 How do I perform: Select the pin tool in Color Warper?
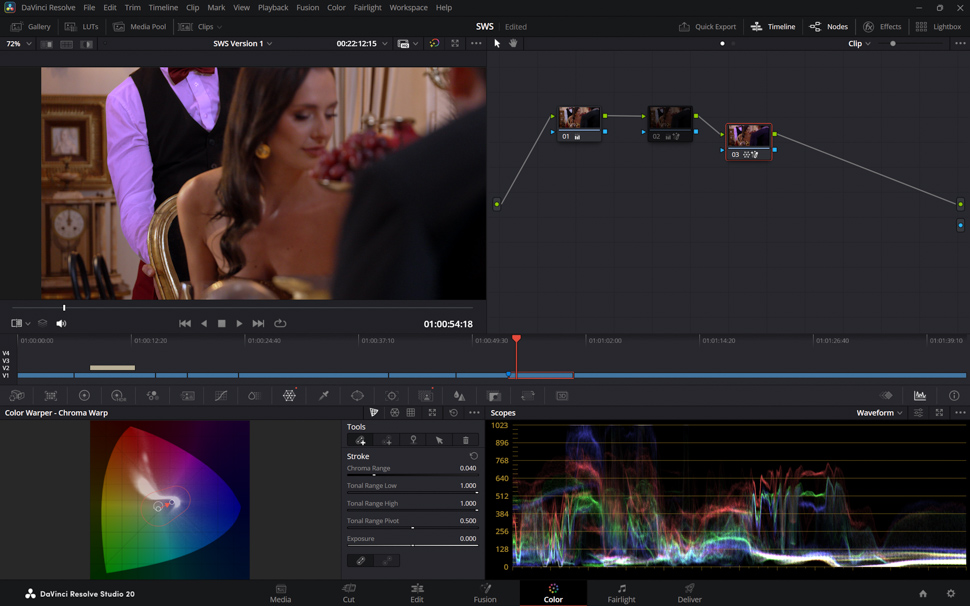pyautogui.click(x=413, y=440)
